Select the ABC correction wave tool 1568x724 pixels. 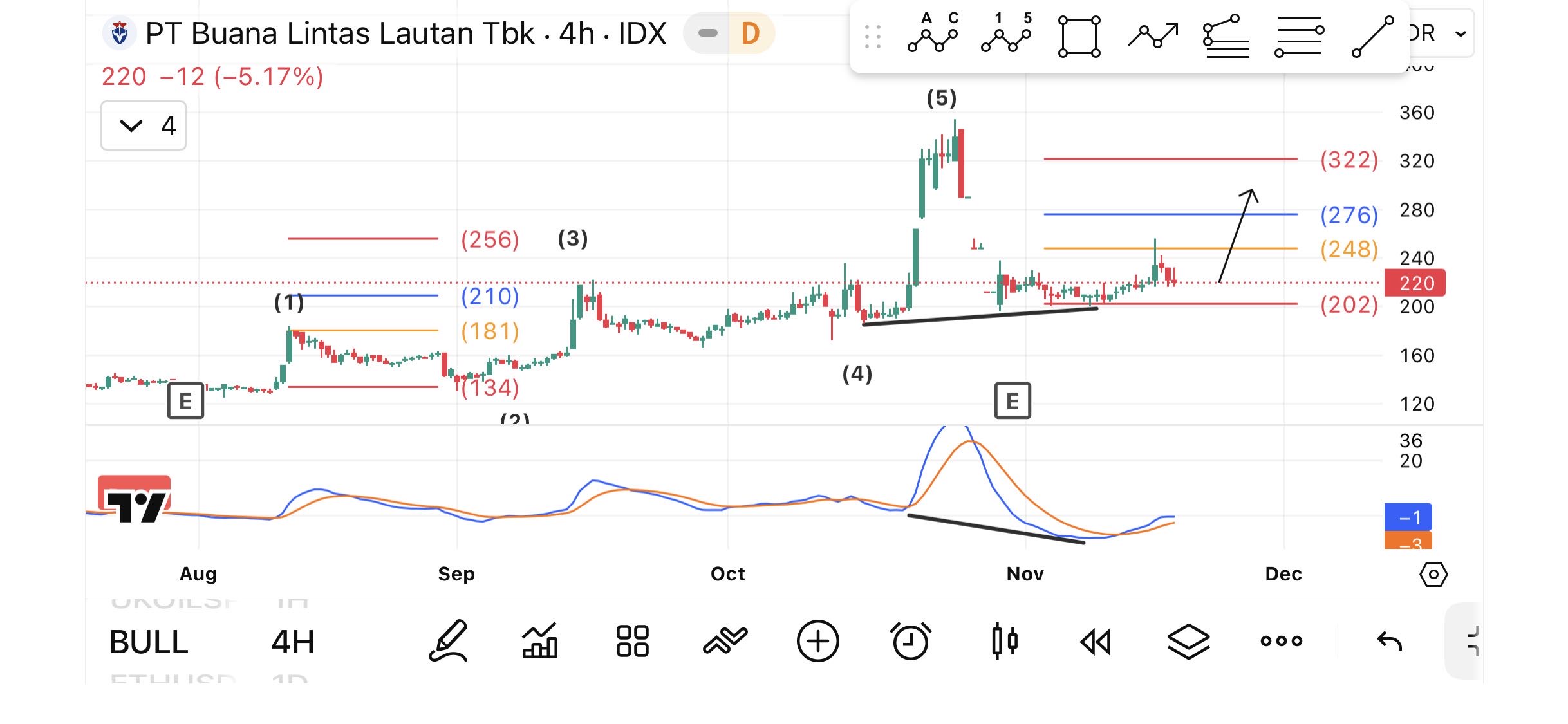(933, 33)
